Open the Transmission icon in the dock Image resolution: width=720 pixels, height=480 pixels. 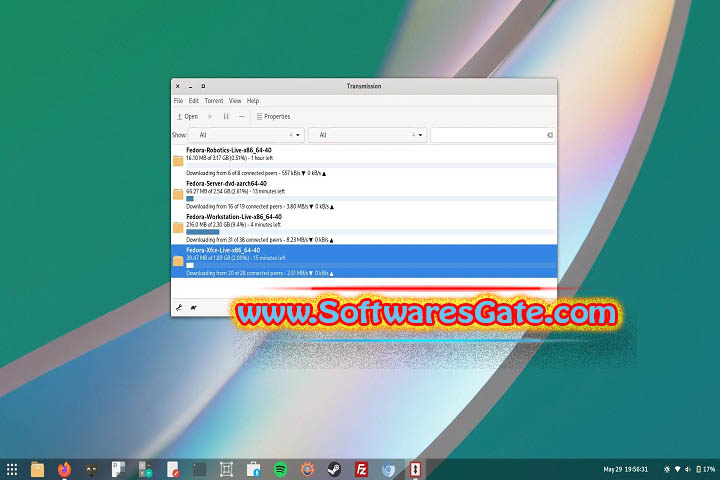point(415,469)
